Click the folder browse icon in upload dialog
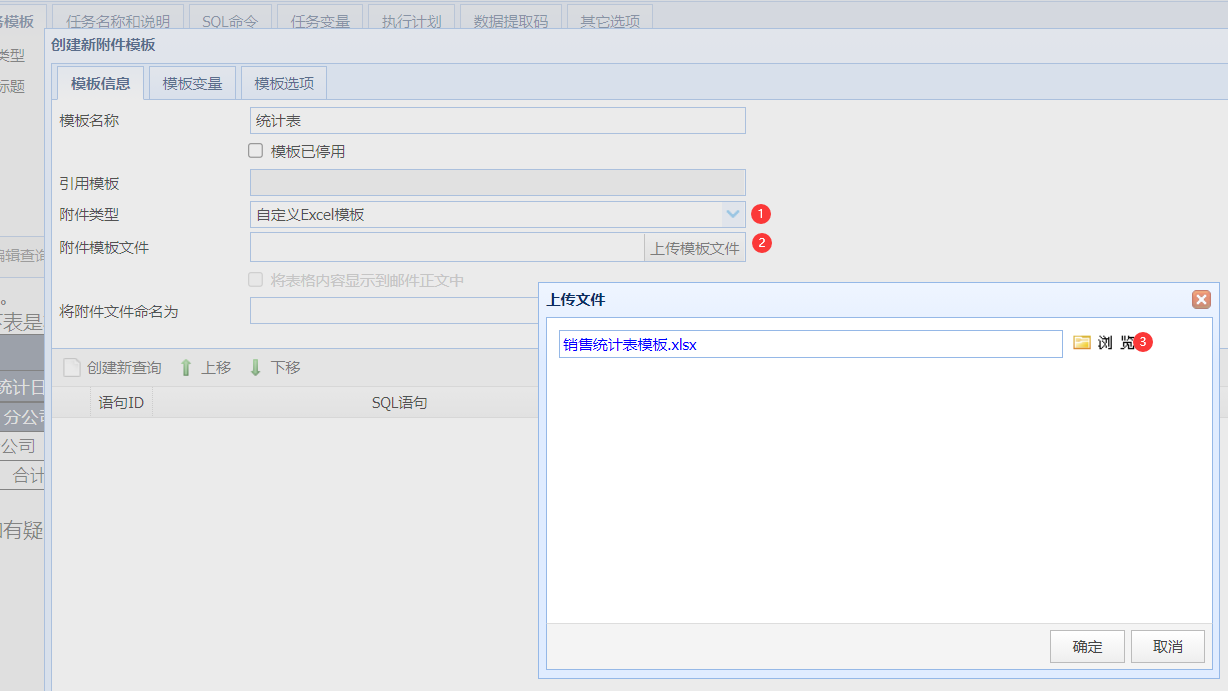This screenshot has width=1228, height=691. tap(1081, 342)
